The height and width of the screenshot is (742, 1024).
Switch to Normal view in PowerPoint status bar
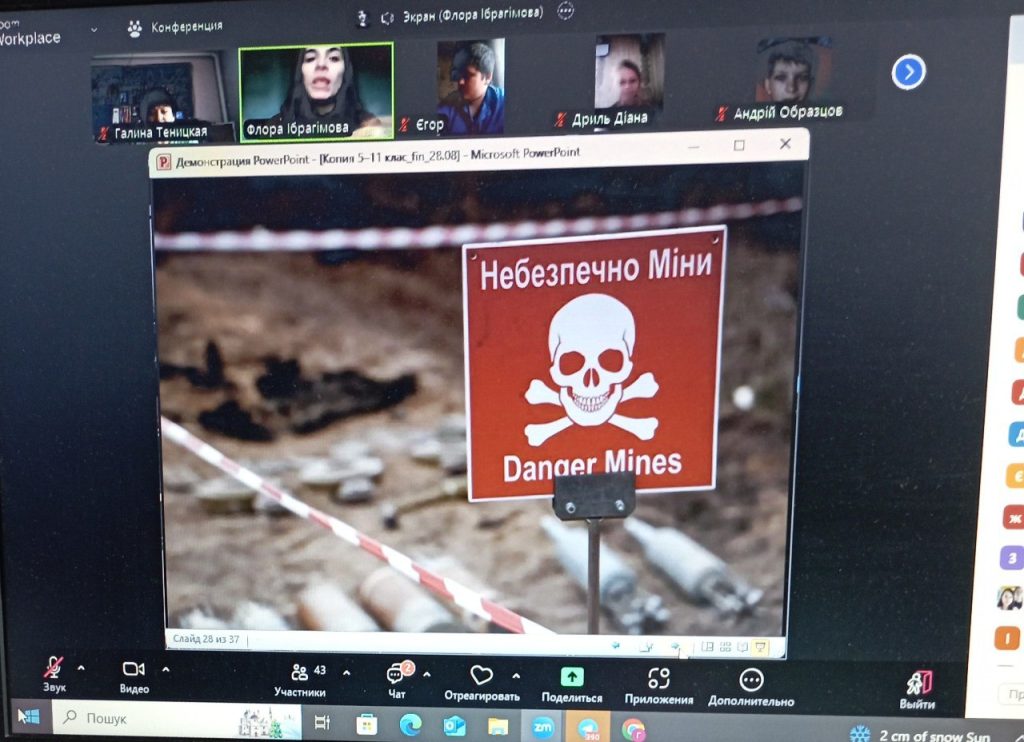707,647
